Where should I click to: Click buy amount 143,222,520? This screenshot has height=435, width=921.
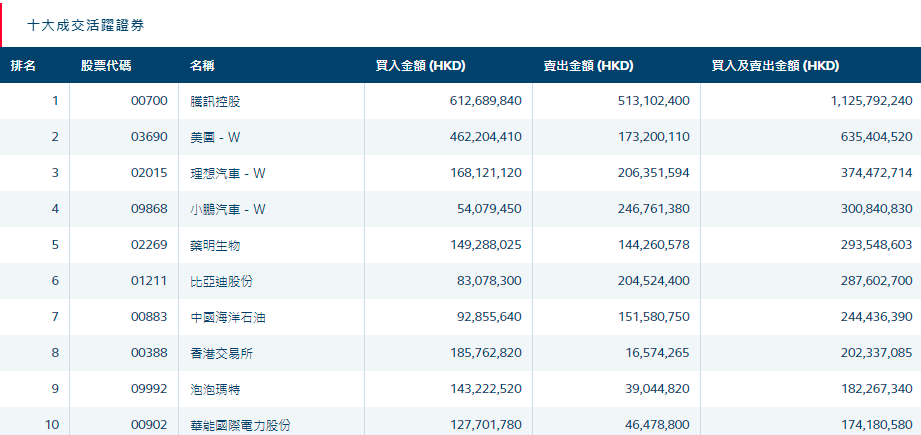(486, 389)
